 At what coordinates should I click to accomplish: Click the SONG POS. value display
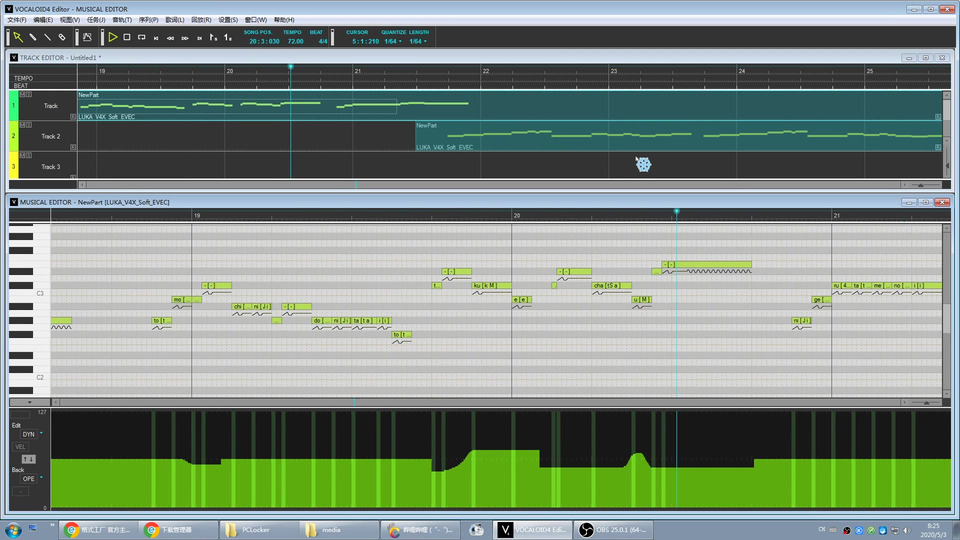coord(264,42)
